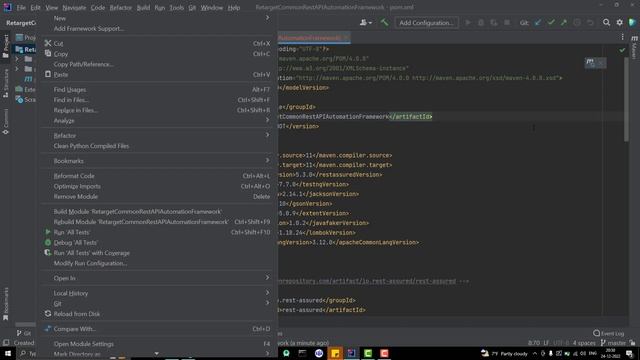Click the green Run 'All Tests' play icon
The width and height of the screenshot is (640, 360).
coord(48,232)
